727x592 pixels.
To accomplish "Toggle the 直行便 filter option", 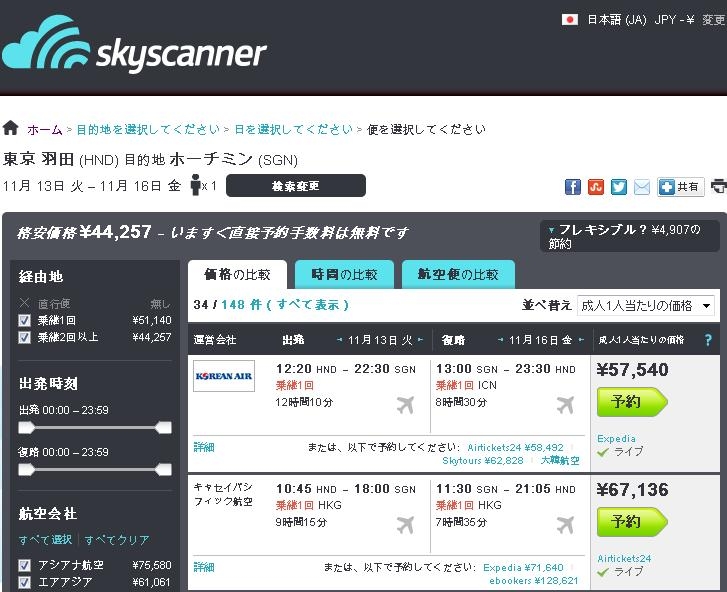I will coord(24,303).
